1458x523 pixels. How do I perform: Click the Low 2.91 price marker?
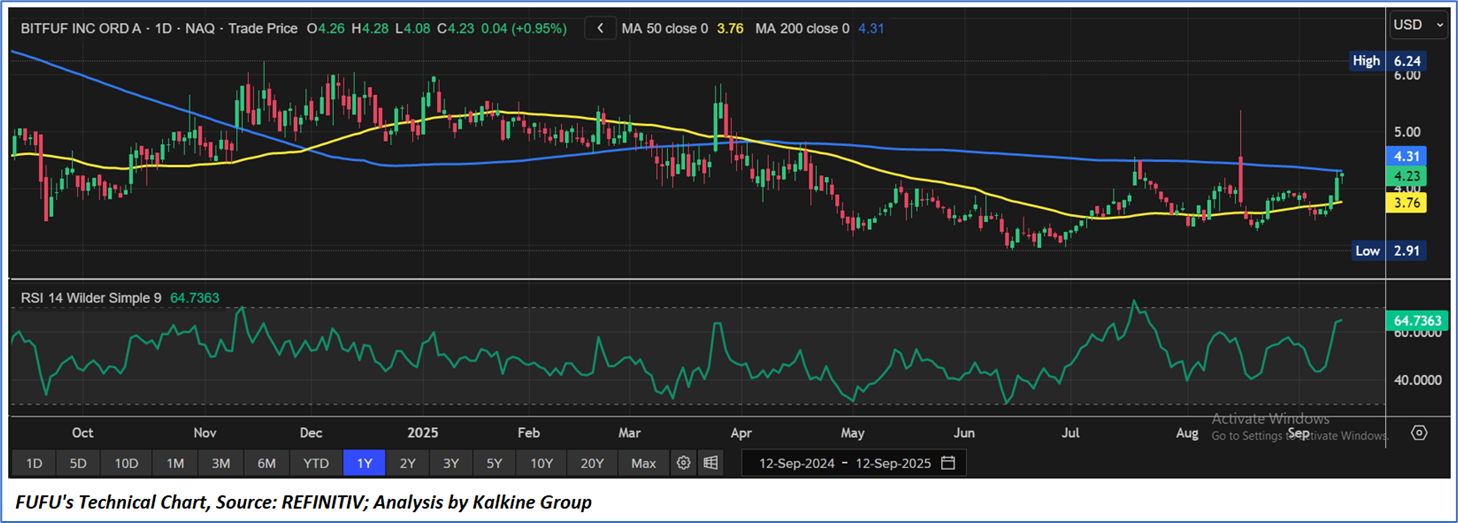point(1387,251)
